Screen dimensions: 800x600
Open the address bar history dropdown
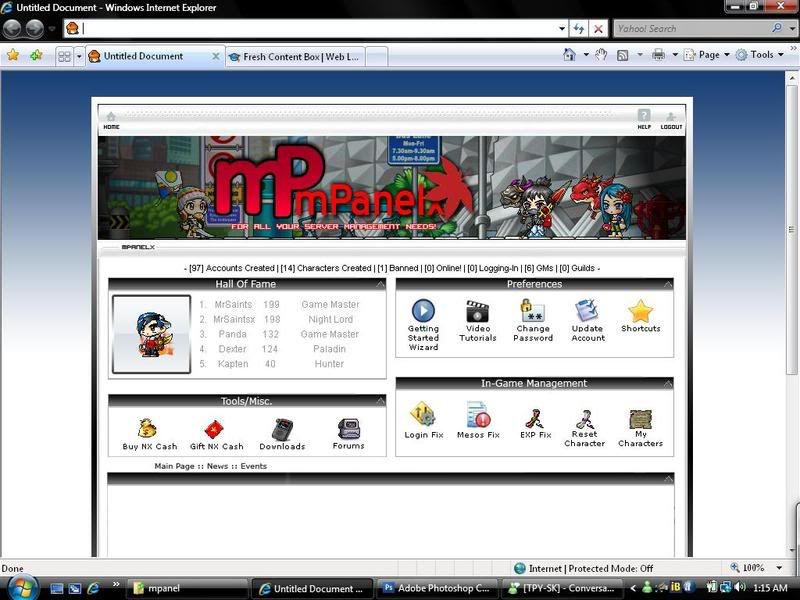(x=562, y=29)
